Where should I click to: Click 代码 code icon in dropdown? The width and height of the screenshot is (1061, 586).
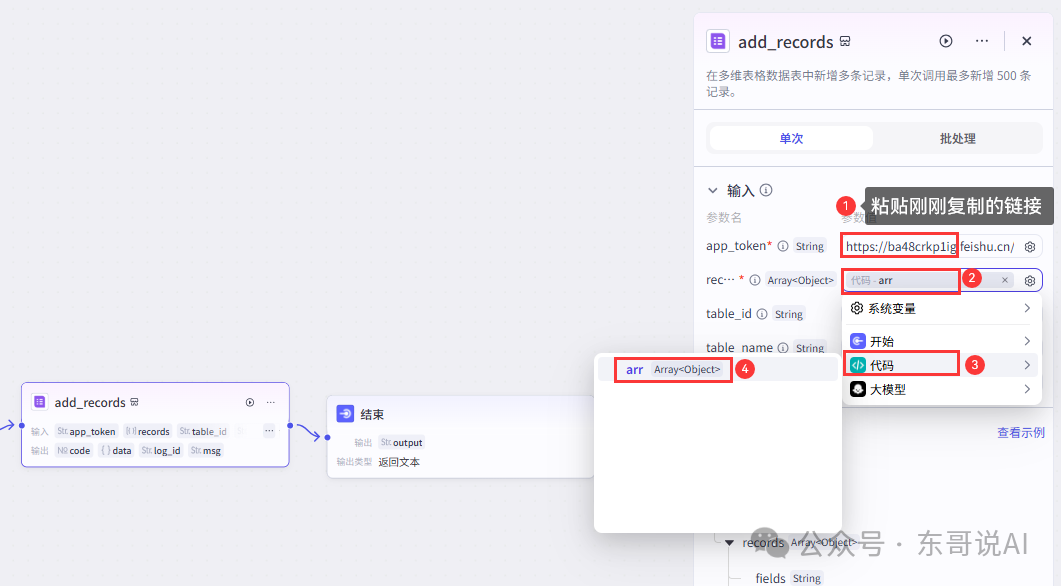pyautogui.click(x=858, y=365)
